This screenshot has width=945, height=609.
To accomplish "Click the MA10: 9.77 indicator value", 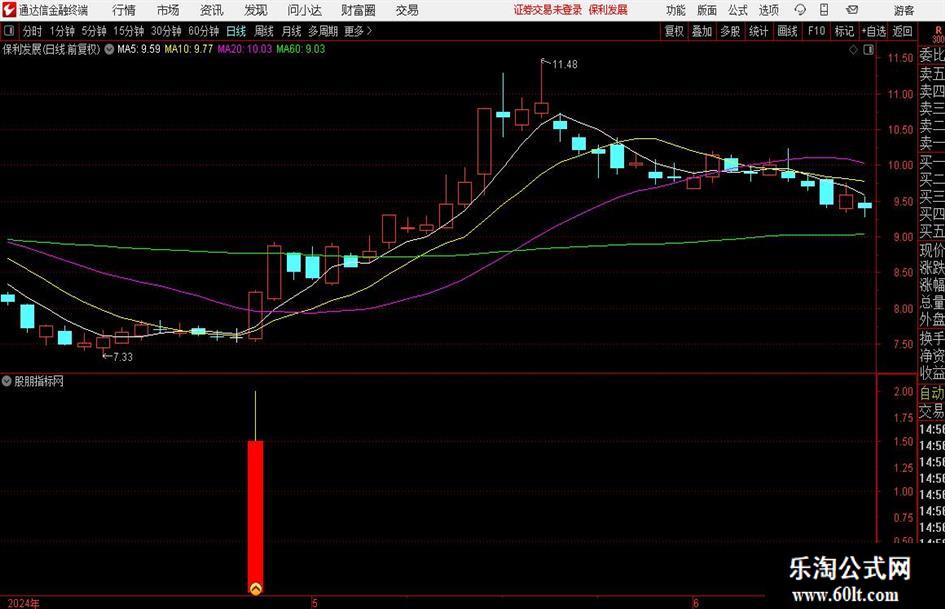I will pyautogui.click(x=189, y=49).
